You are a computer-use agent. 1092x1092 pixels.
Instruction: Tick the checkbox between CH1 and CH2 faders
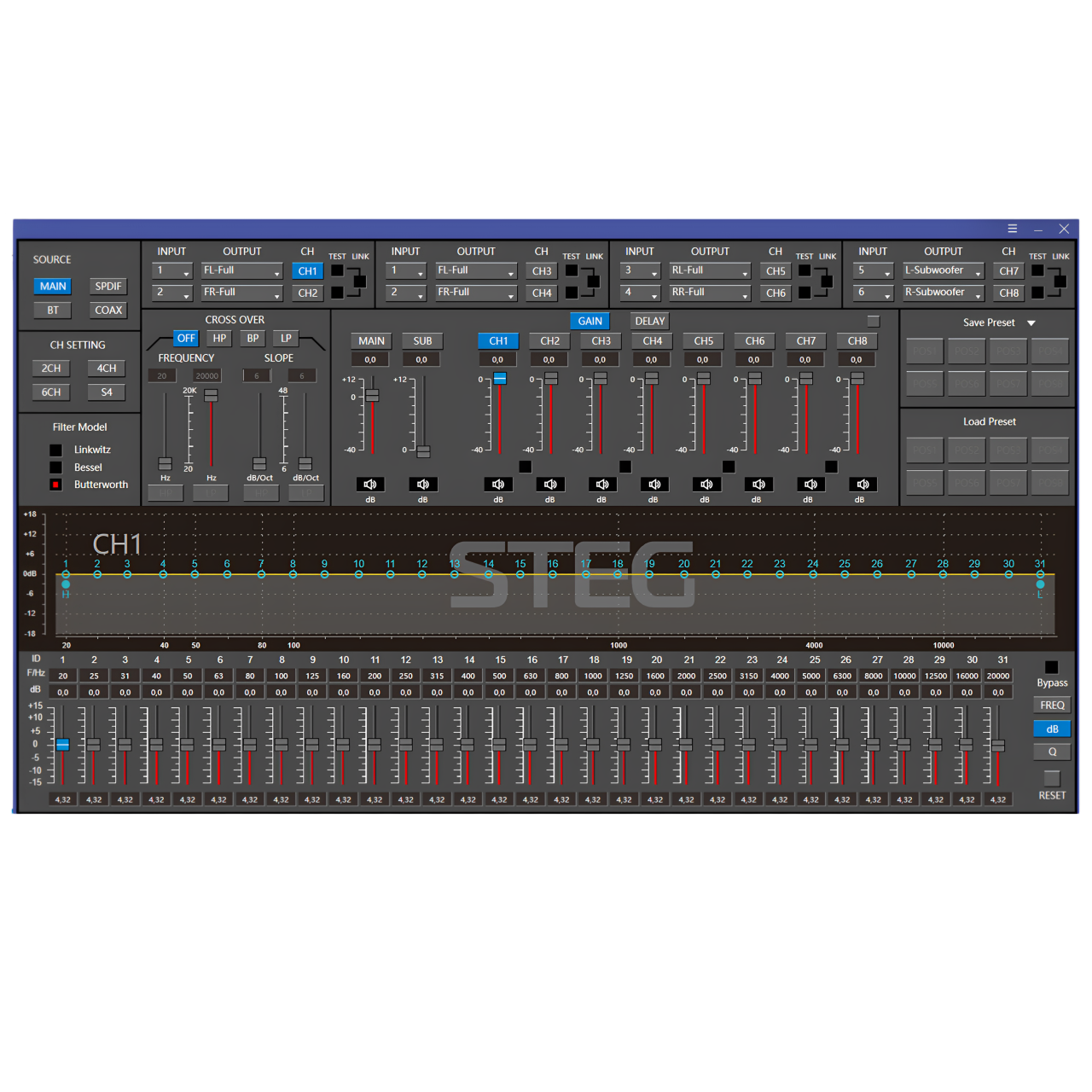click(x=526, y=467)
